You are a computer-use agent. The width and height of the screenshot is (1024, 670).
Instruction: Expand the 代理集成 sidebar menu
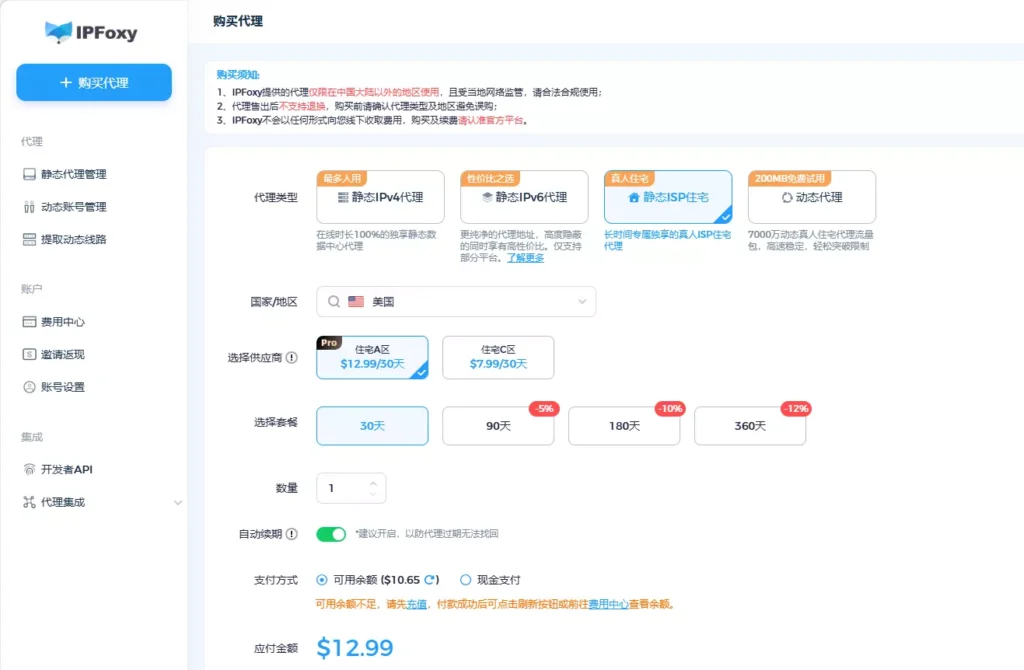pyautogui.click(x=178, y=502)
